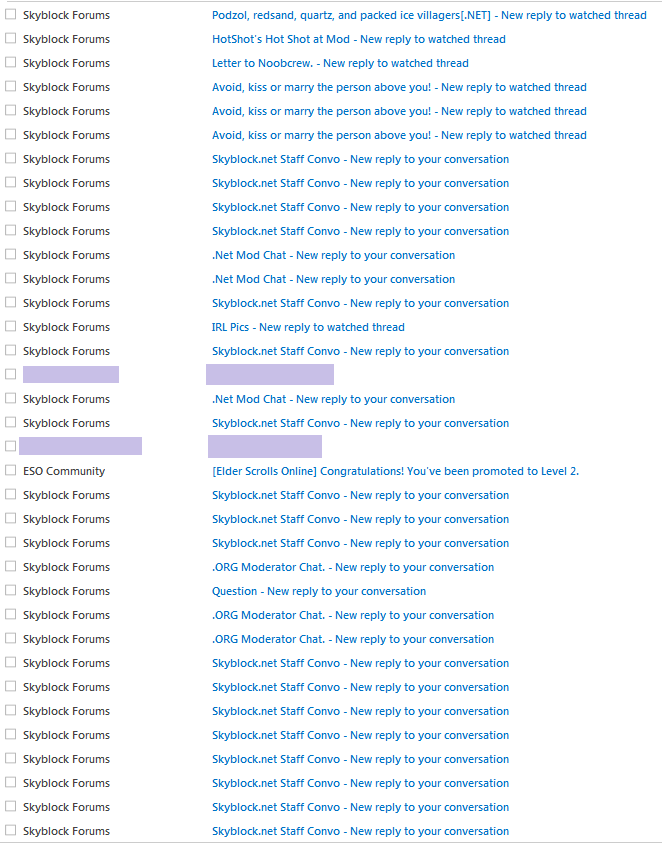Open the .Net Mod Chat email directly above the Staff Convo row preceding ESO Community's hidden row

333,399
